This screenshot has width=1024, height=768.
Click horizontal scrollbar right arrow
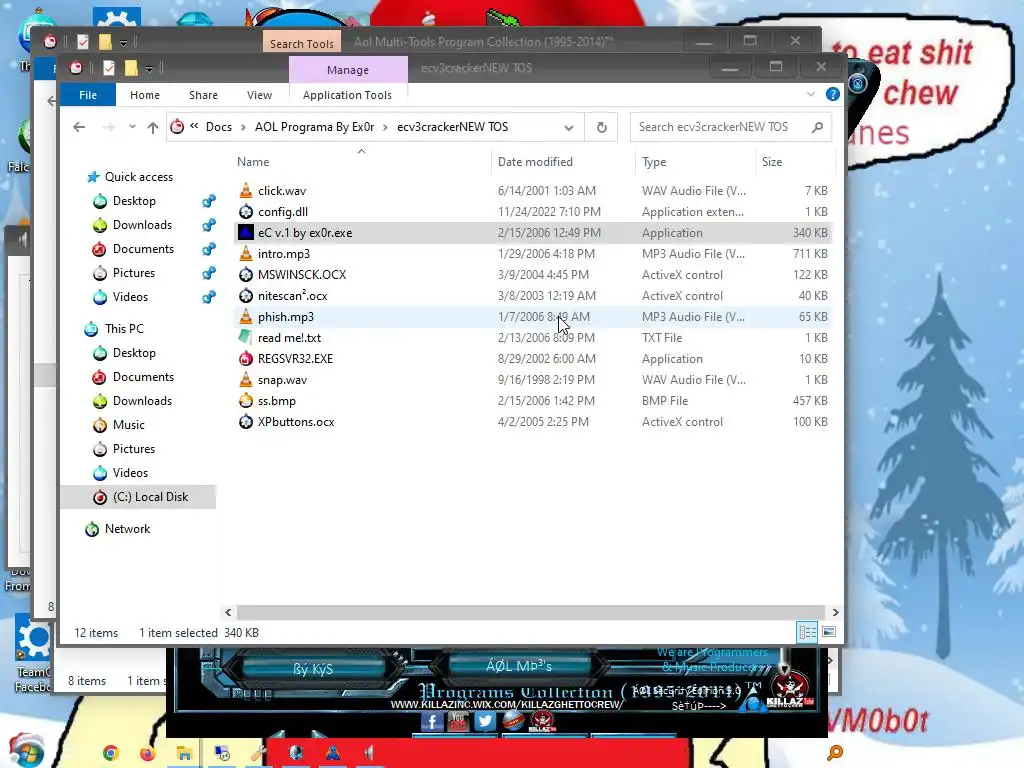835,613
